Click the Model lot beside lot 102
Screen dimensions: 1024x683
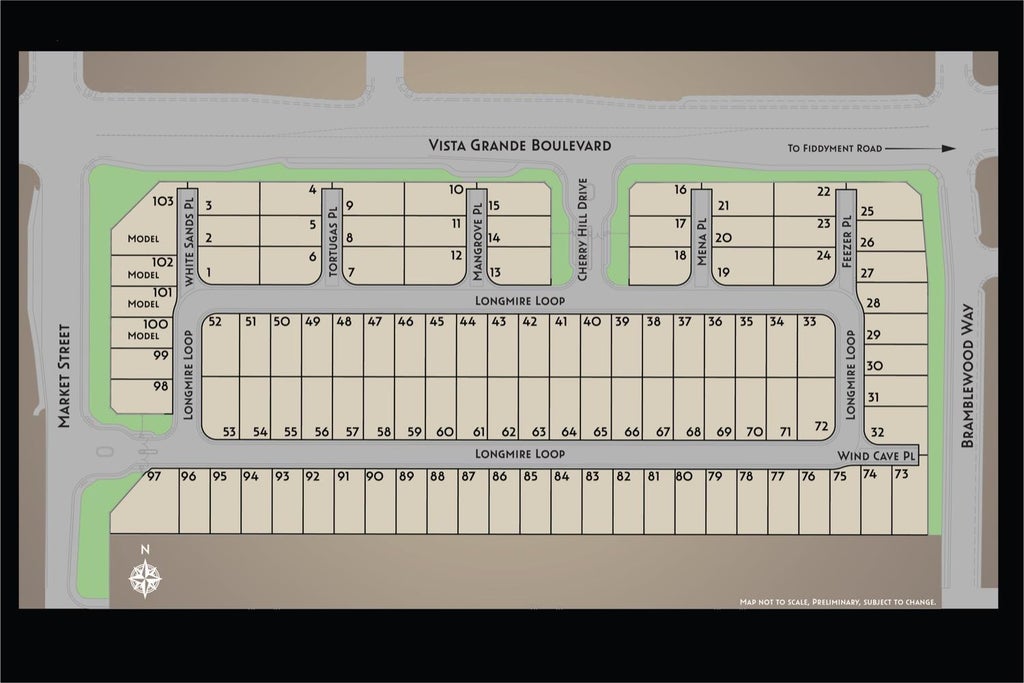pyautogui.click(x=144, y=270)
